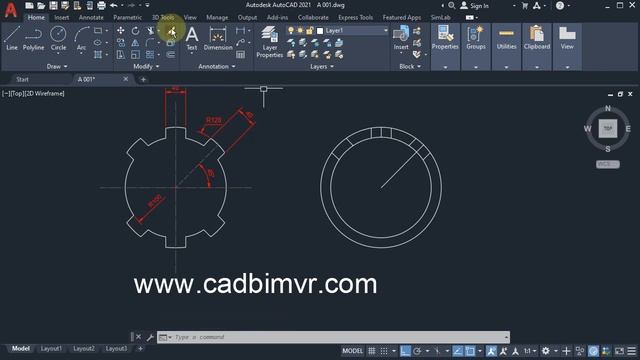Switch to the Annotate ribbon tab
Viewport: 640px width, 360px height.
click(x=91, y=18)
